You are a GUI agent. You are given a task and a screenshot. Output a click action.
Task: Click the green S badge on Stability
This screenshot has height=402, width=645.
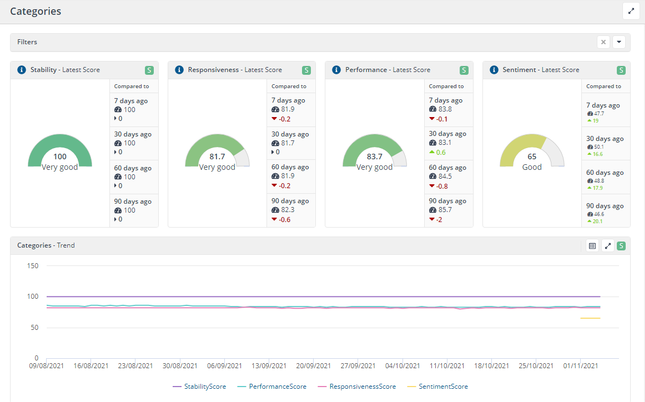point(150,70)
